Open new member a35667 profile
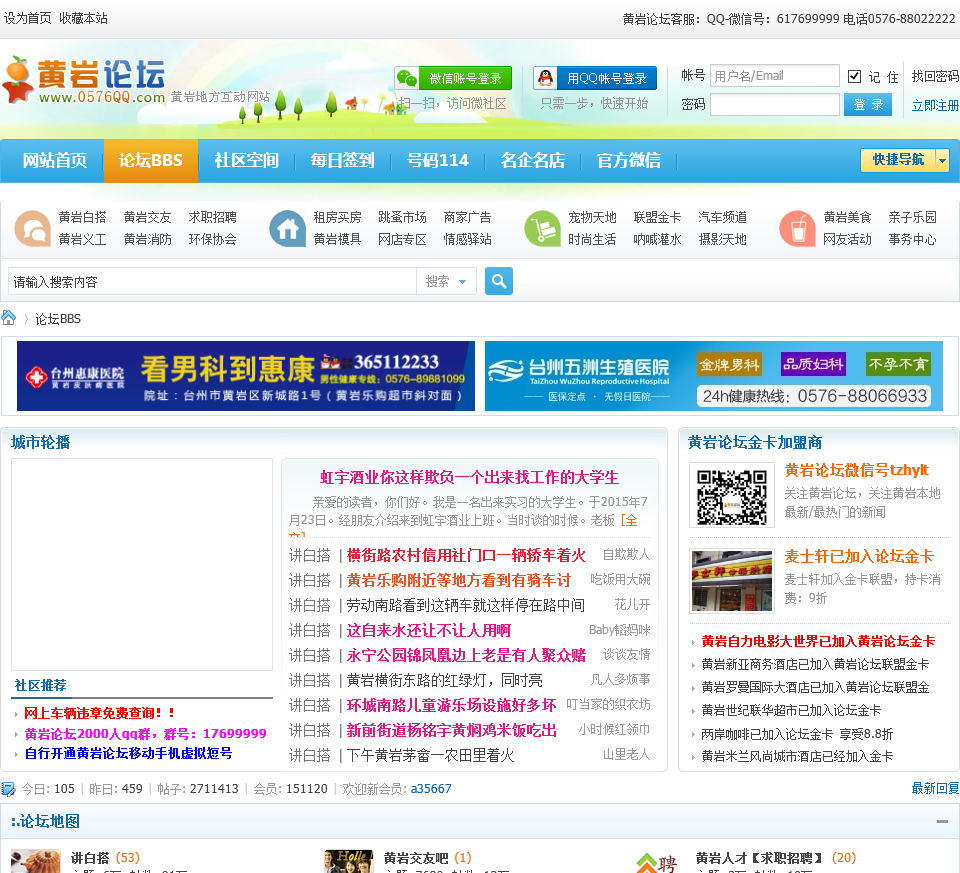Viewport: 960px width, 873px height. coord(431,789)
